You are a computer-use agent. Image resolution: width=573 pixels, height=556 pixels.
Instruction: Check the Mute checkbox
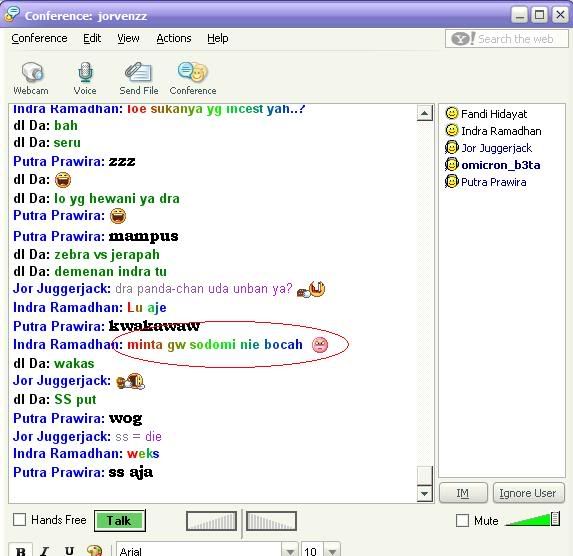[x=462, y=521]
